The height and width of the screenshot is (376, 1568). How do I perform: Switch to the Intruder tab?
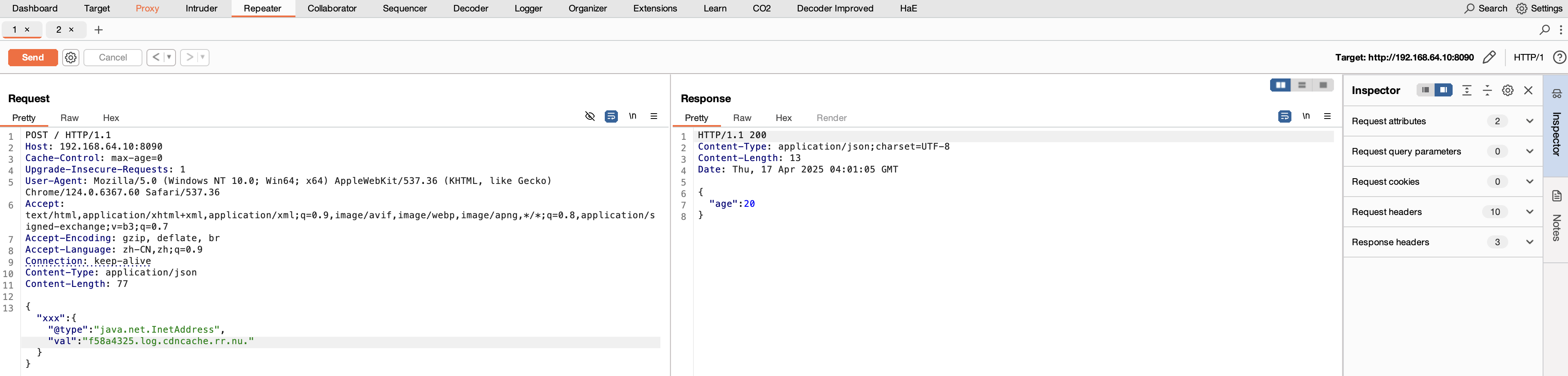click(201, 9)
